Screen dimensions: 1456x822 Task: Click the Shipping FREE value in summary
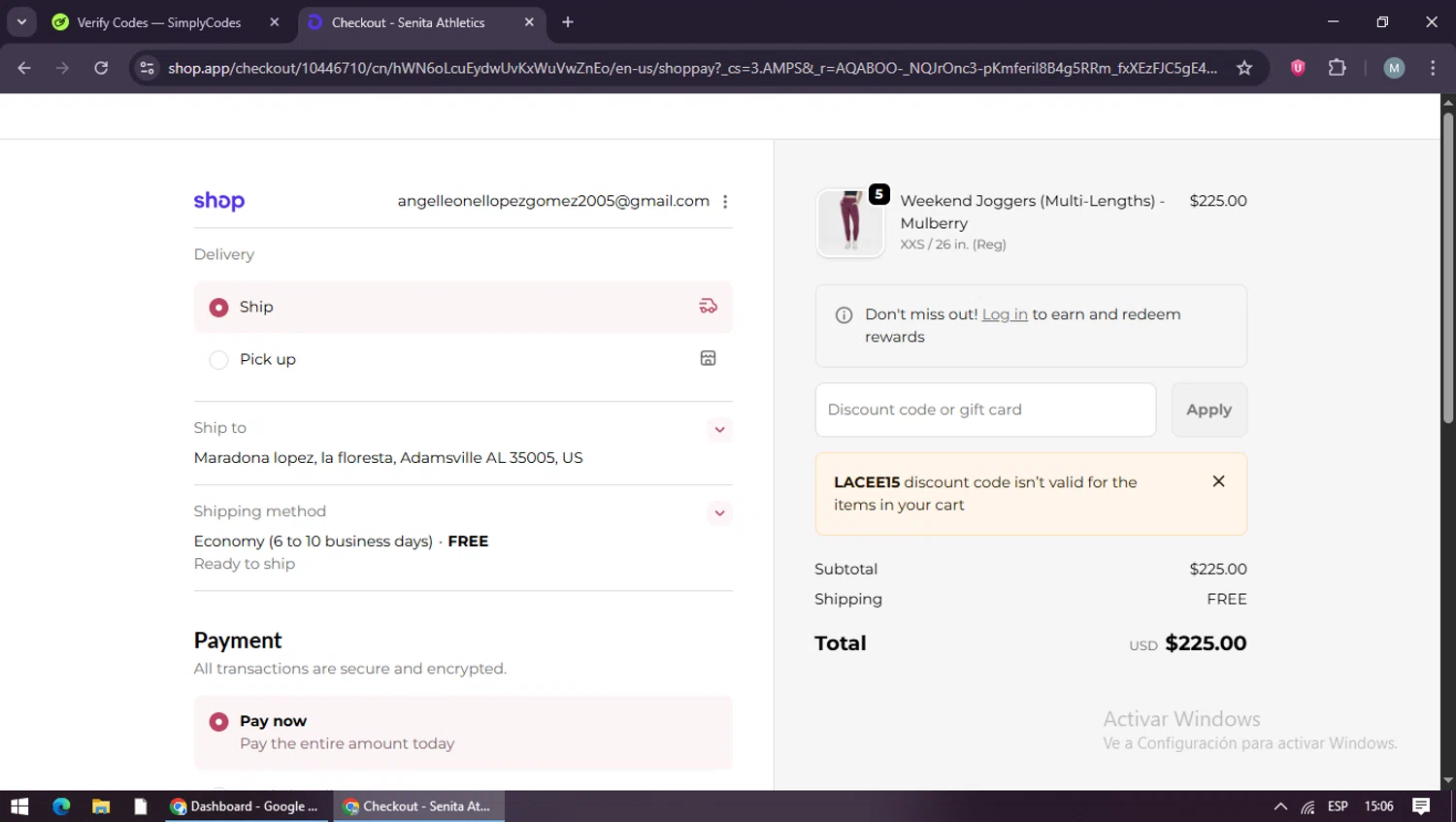pos(1227,600)
